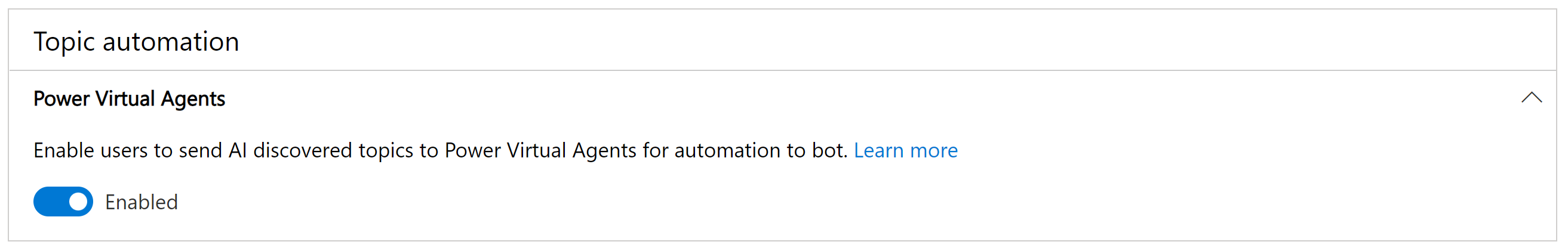1568x251 pixels.
Task: Click blue Learn more text after description
Action: tap(906, 150)
